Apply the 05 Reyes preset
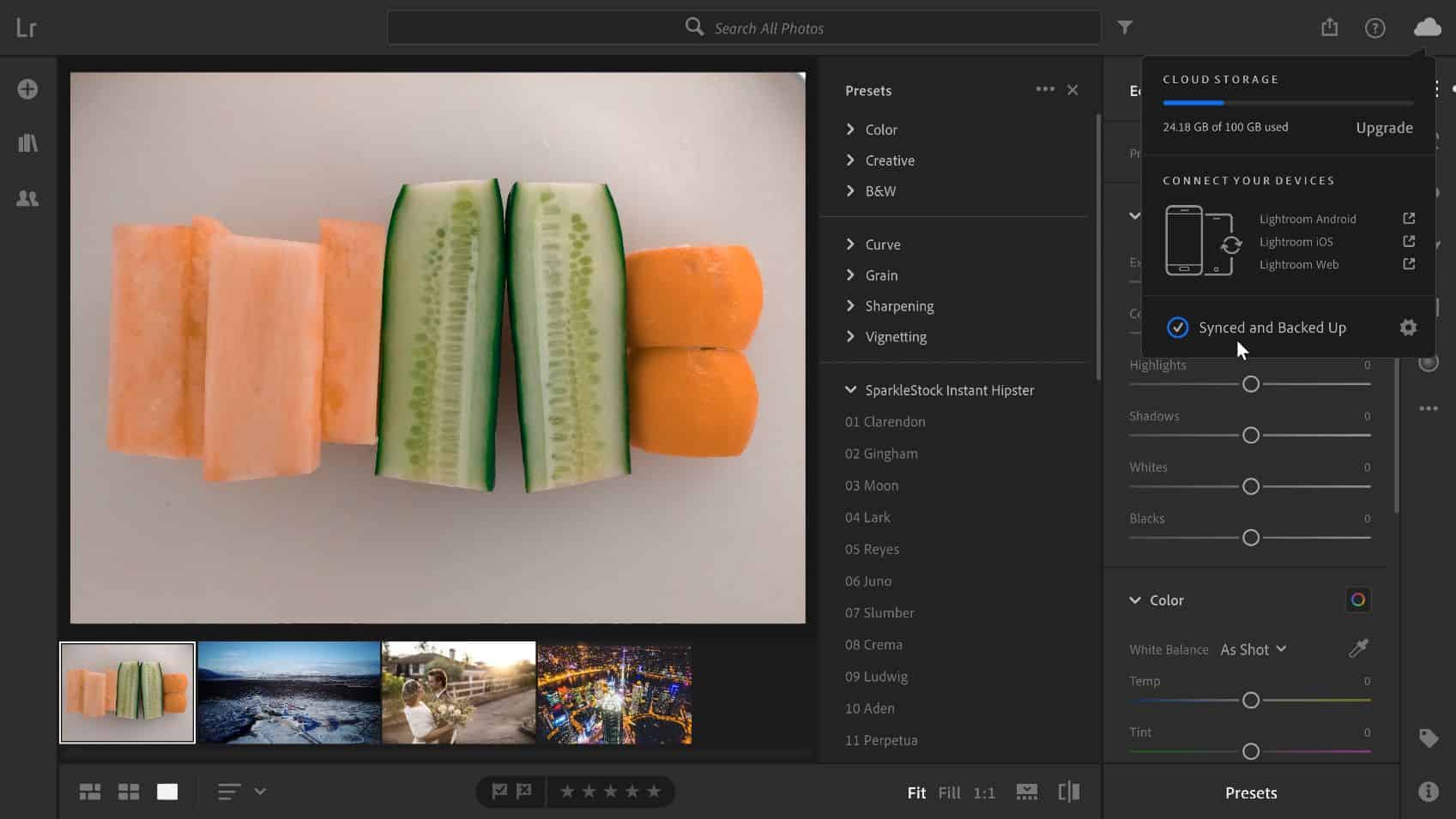Viewport: 1456px width, 819px height. (x=872, y=549)
